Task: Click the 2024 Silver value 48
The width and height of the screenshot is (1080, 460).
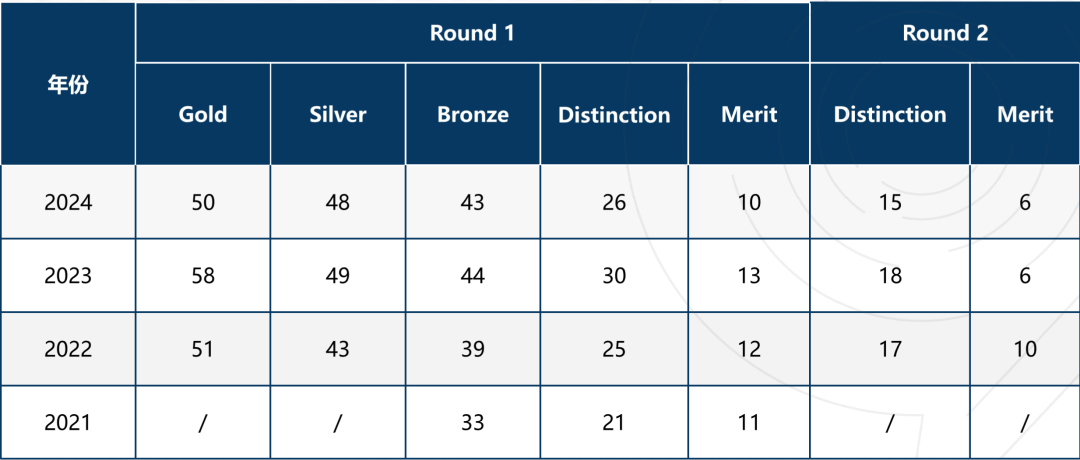Action: tap(338, 202)
